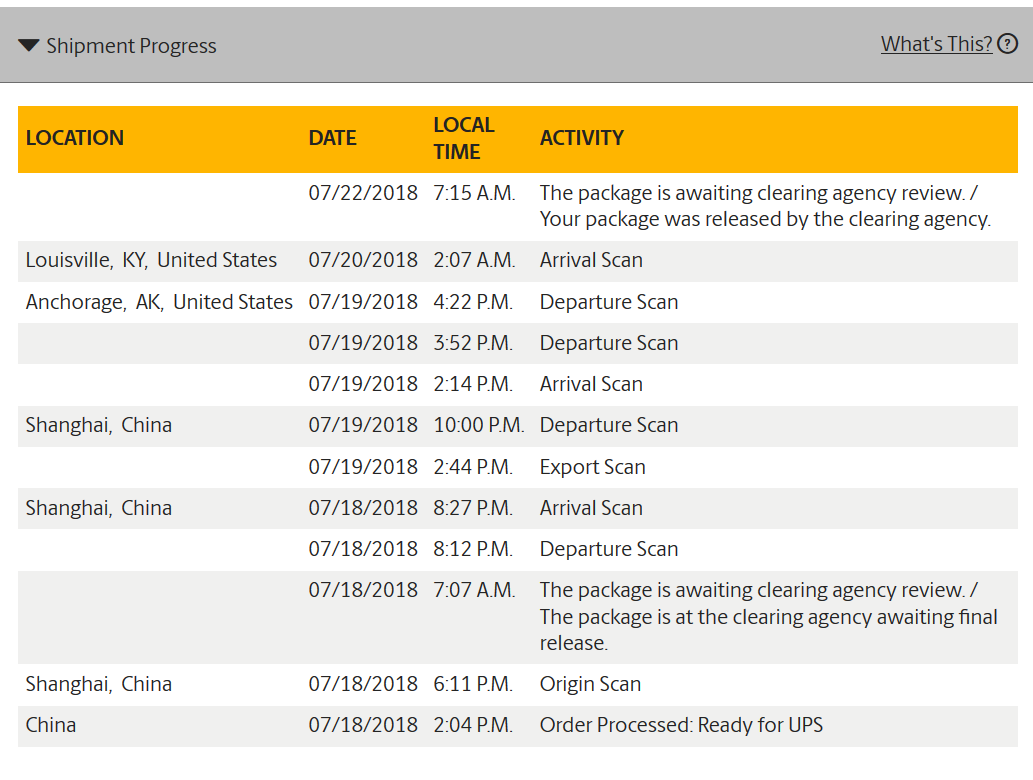Select the LOCATION column header
The image size is (1033, 780).
tap(74, 138)
